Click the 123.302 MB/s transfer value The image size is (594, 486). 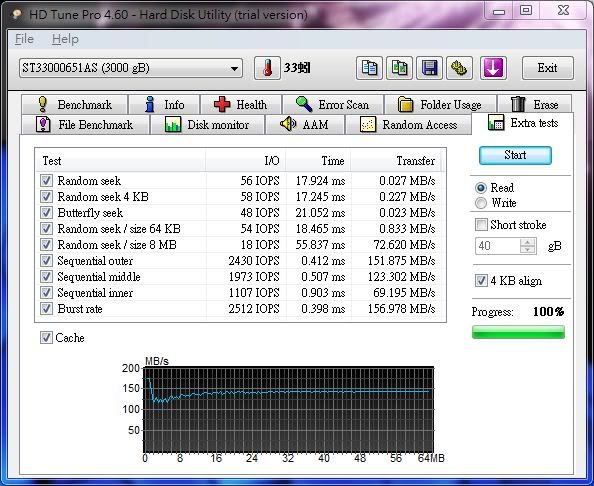point(402,277)
